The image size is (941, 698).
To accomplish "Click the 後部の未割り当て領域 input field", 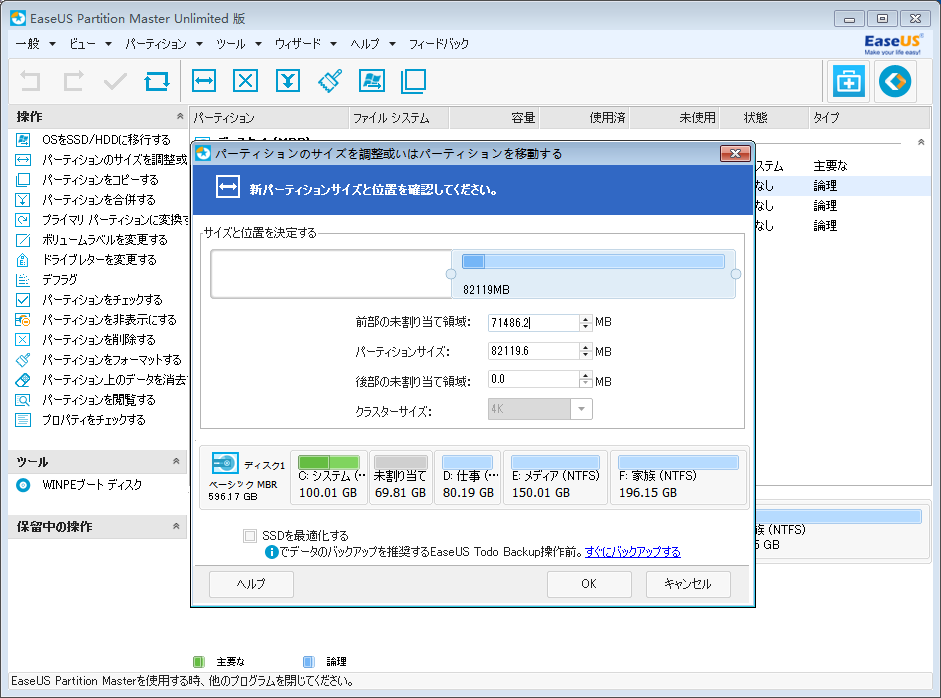I will [x=534, y=379].
